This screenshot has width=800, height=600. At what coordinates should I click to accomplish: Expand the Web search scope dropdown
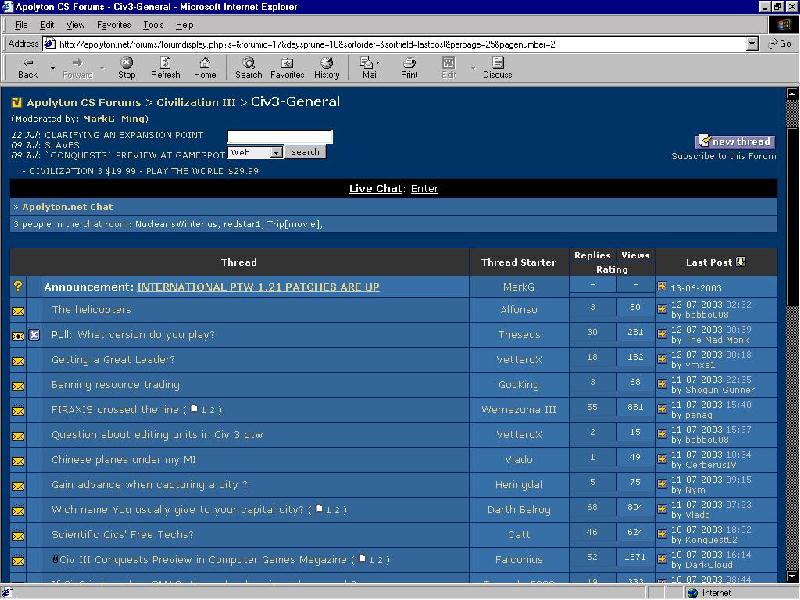click(276, 153)
